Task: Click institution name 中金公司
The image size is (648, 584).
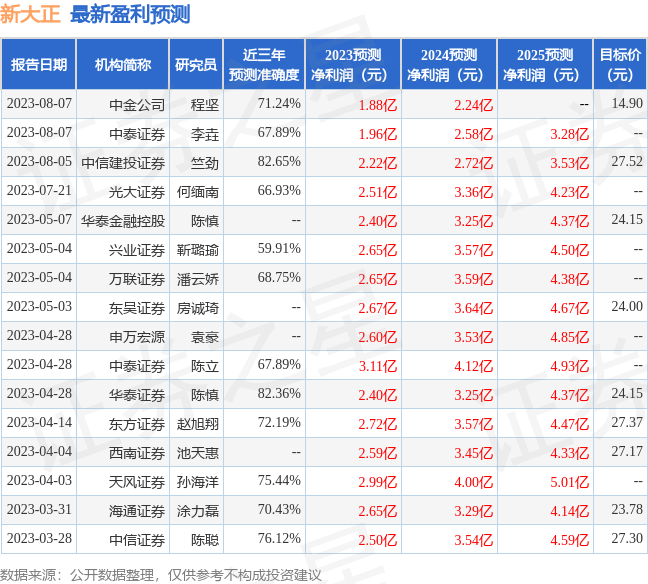Action: click(x=137, y=105)
